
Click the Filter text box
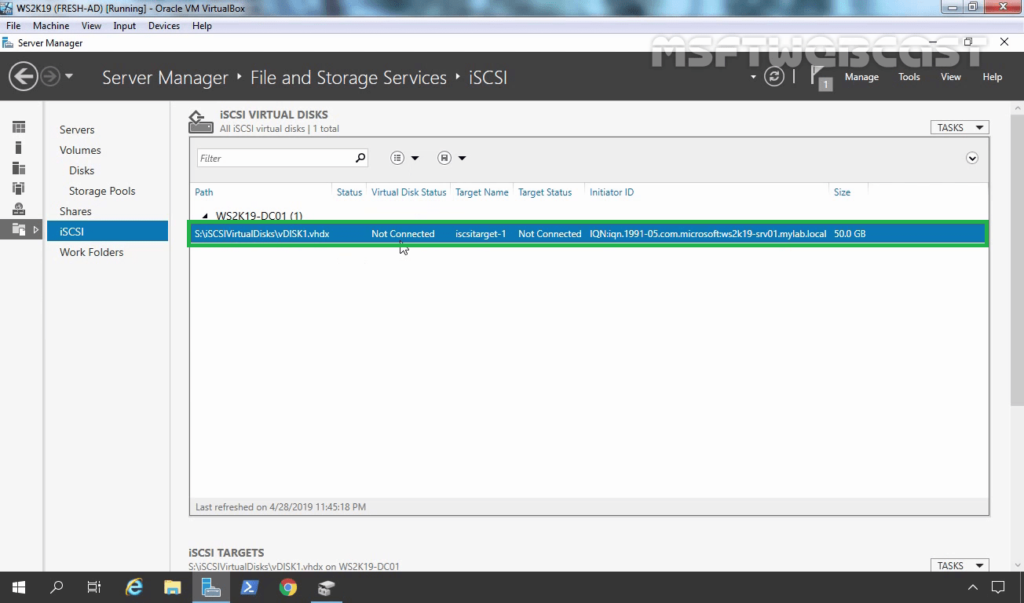coord(276,158)
